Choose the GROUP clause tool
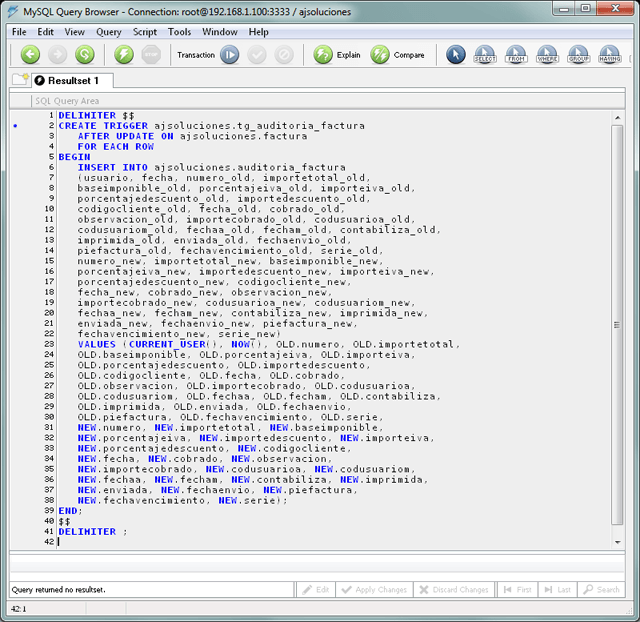The image size is (640, 622). point(578,55)
